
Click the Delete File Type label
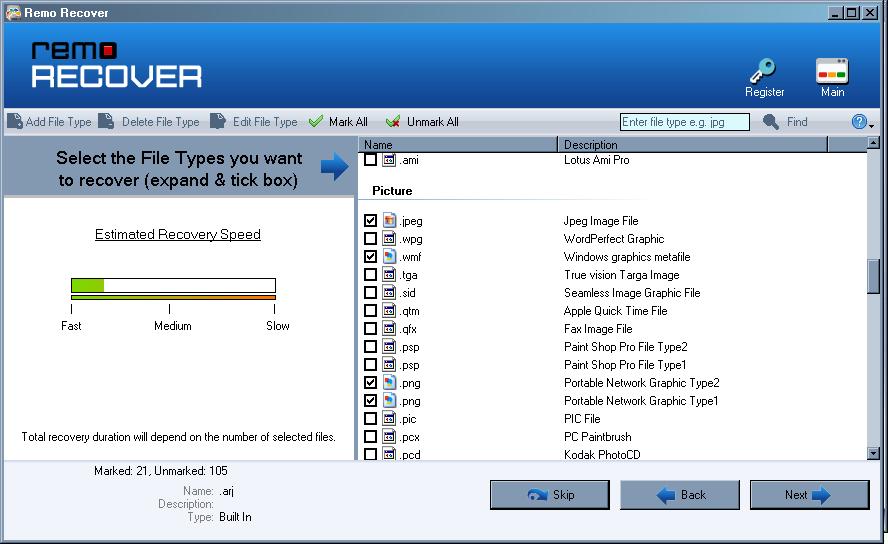[160, 122]
